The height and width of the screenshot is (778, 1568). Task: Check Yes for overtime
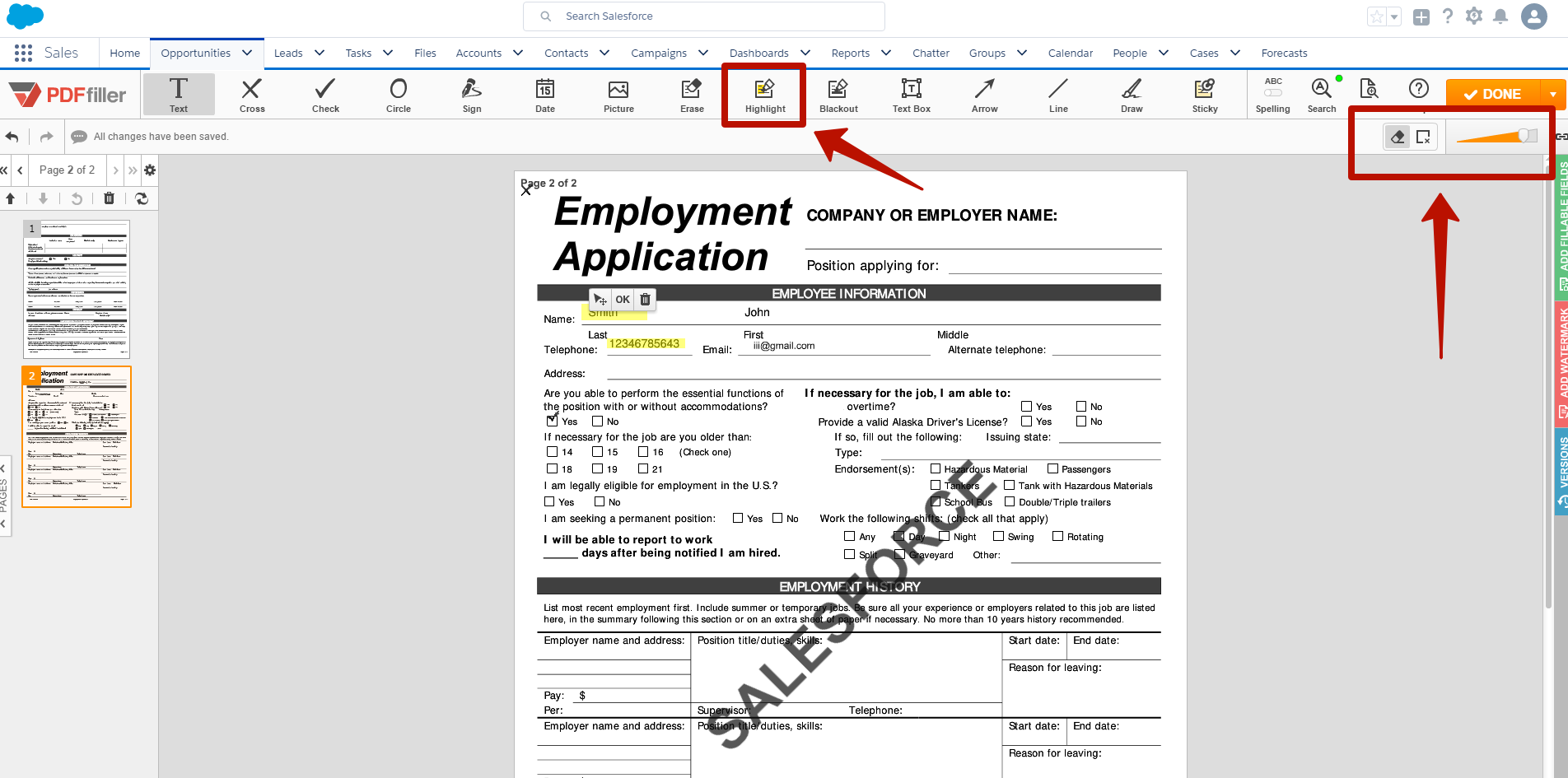pyautogui.click(x=1026, y=406)
